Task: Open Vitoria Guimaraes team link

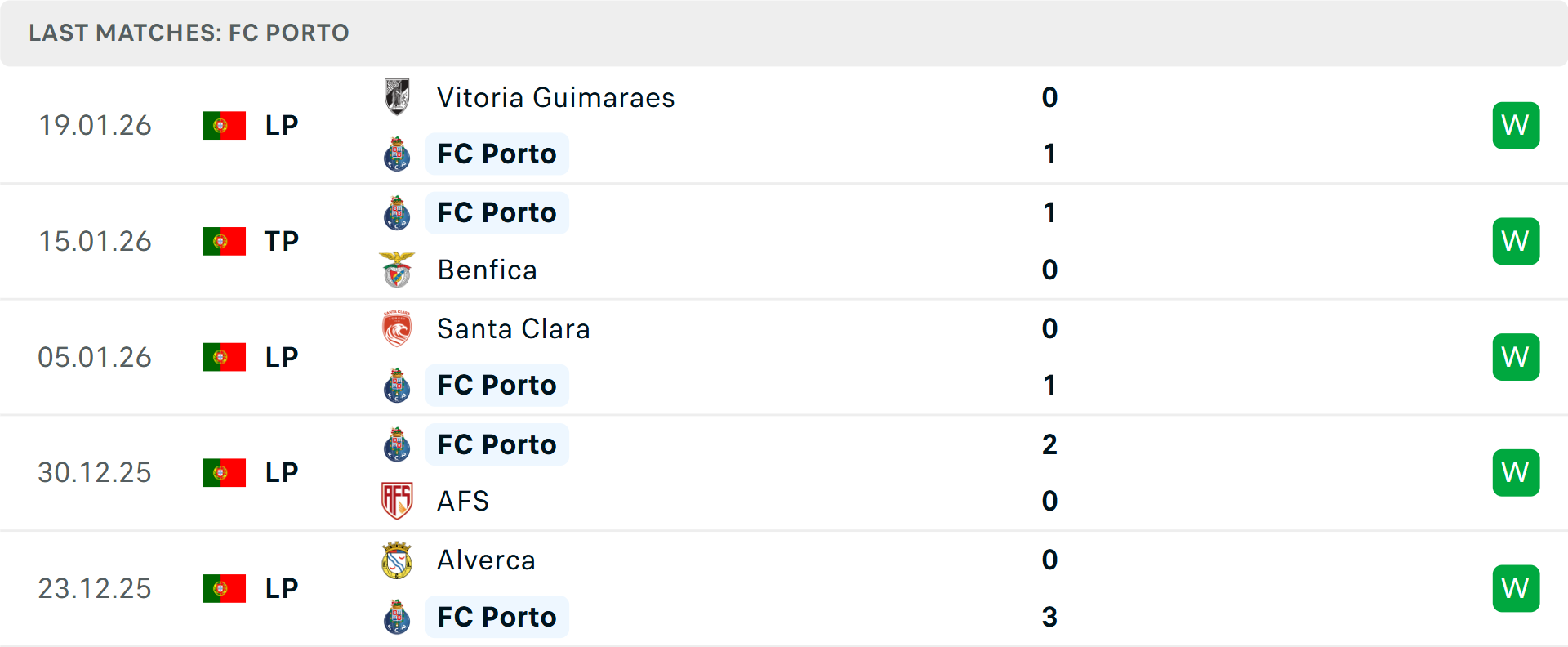Action: pyautogui.click(x=555, y=98)
